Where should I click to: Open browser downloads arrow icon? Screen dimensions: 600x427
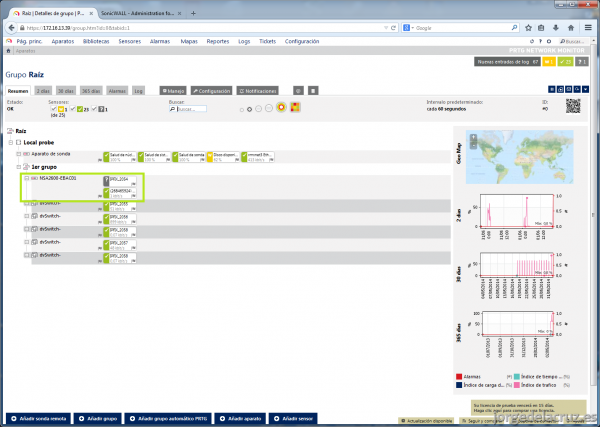click(x=556, y=28)
